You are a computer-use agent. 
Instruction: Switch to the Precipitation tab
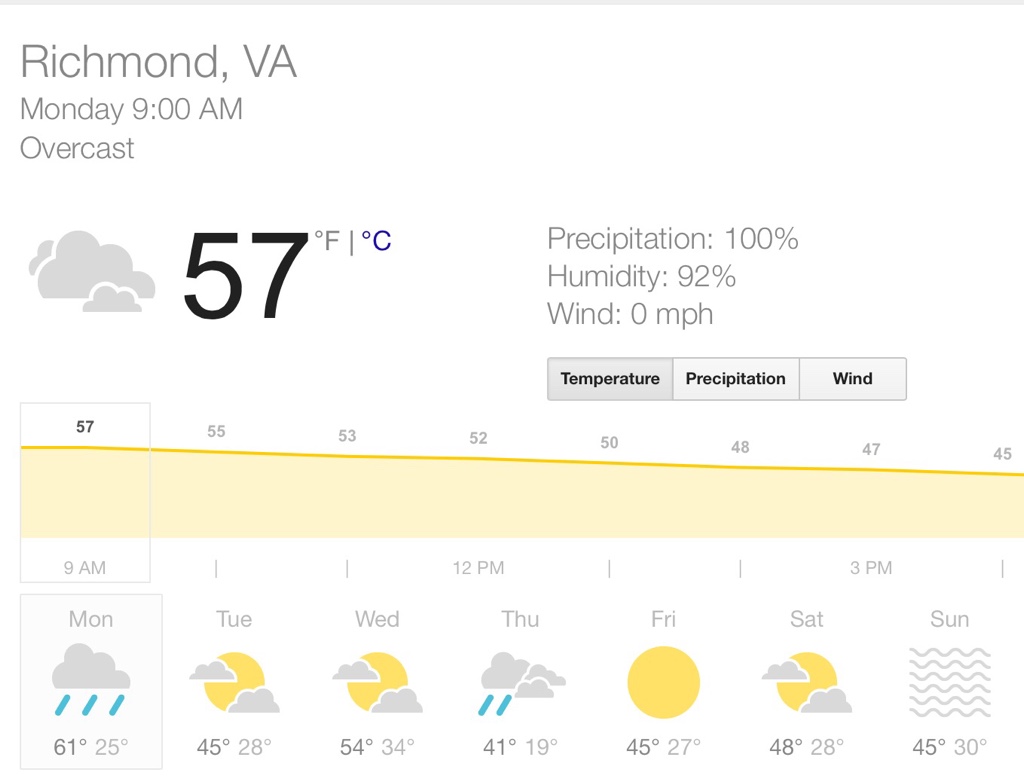[x=736, y=379]
